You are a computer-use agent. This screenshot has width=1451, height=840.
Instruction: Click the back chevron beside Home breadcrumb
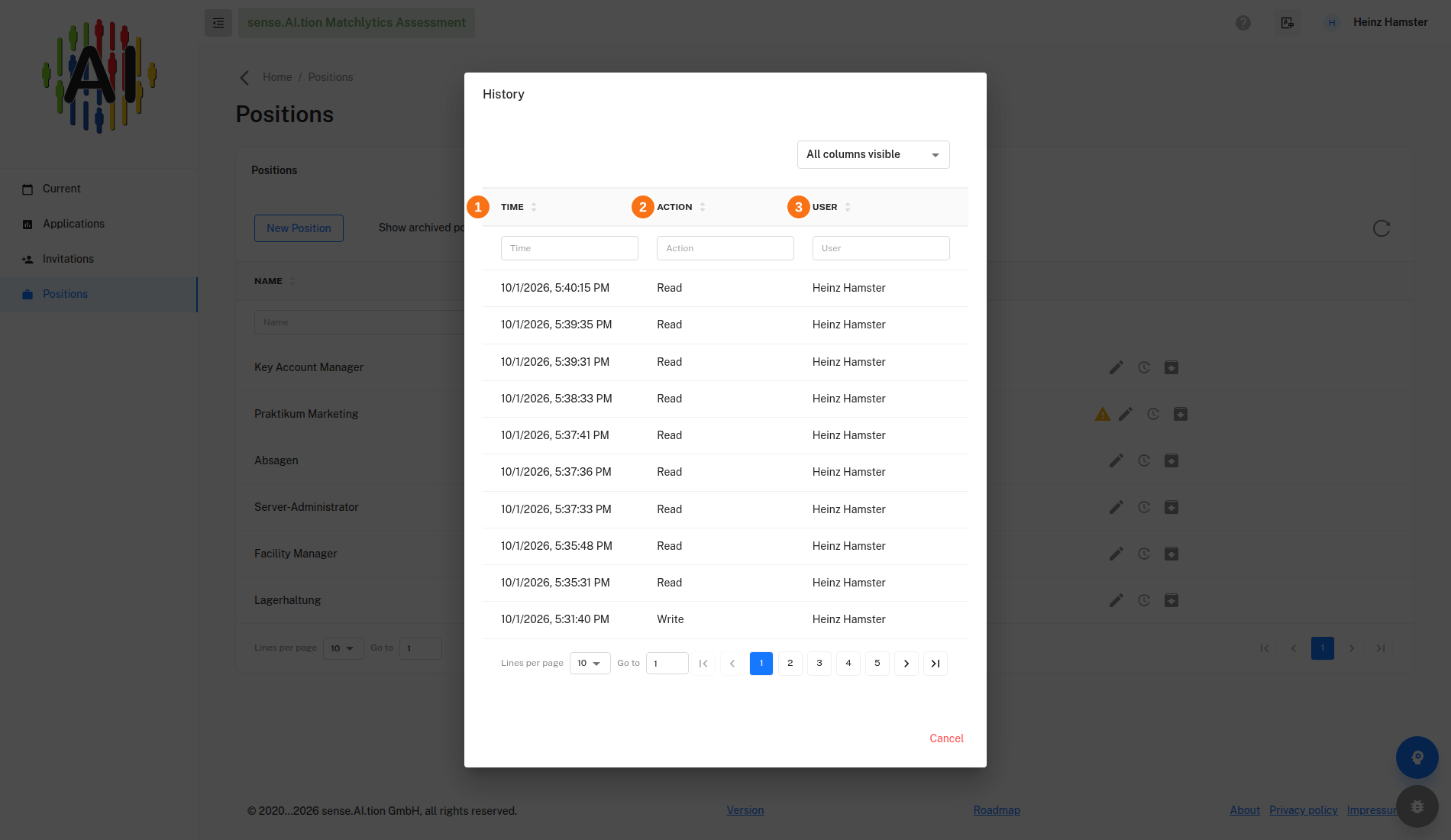(244, 77)
